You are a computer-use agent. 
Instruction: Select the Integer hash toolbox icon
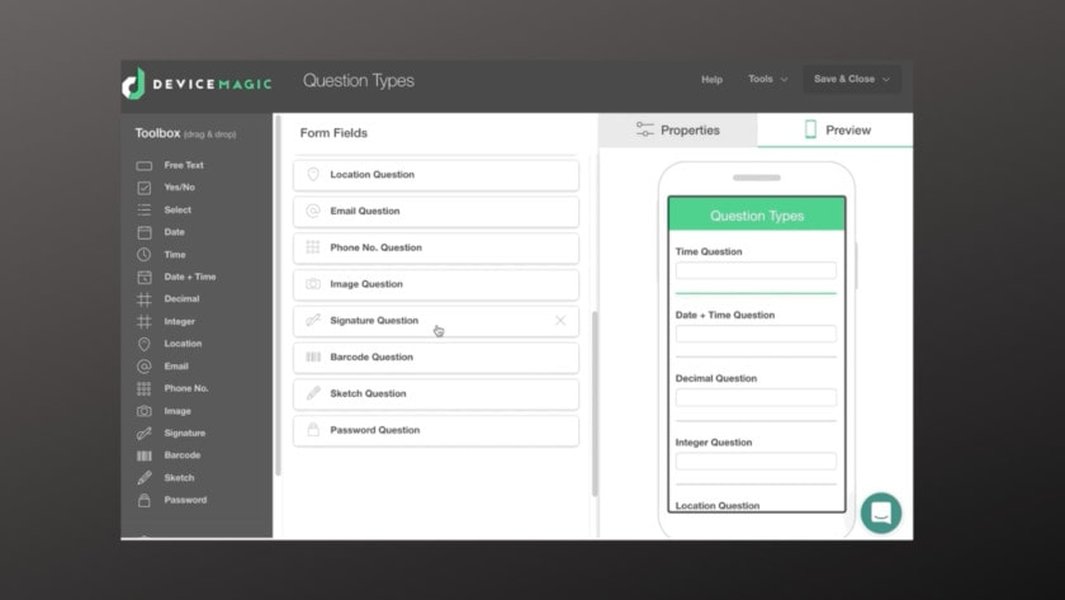144,321
